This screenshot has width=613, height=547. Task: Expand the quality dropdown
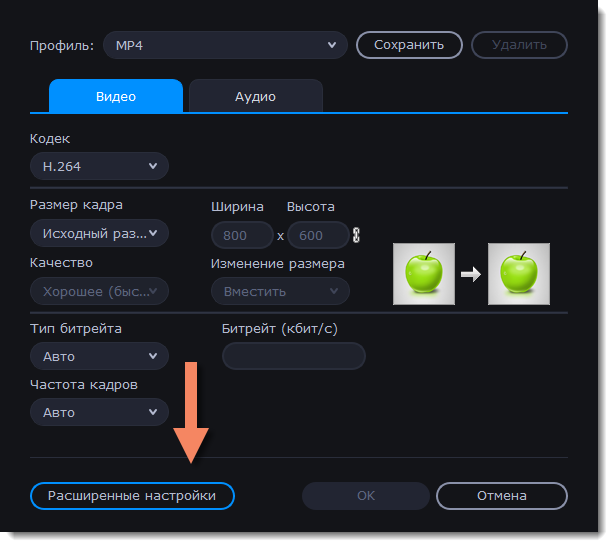coord(99,292)
